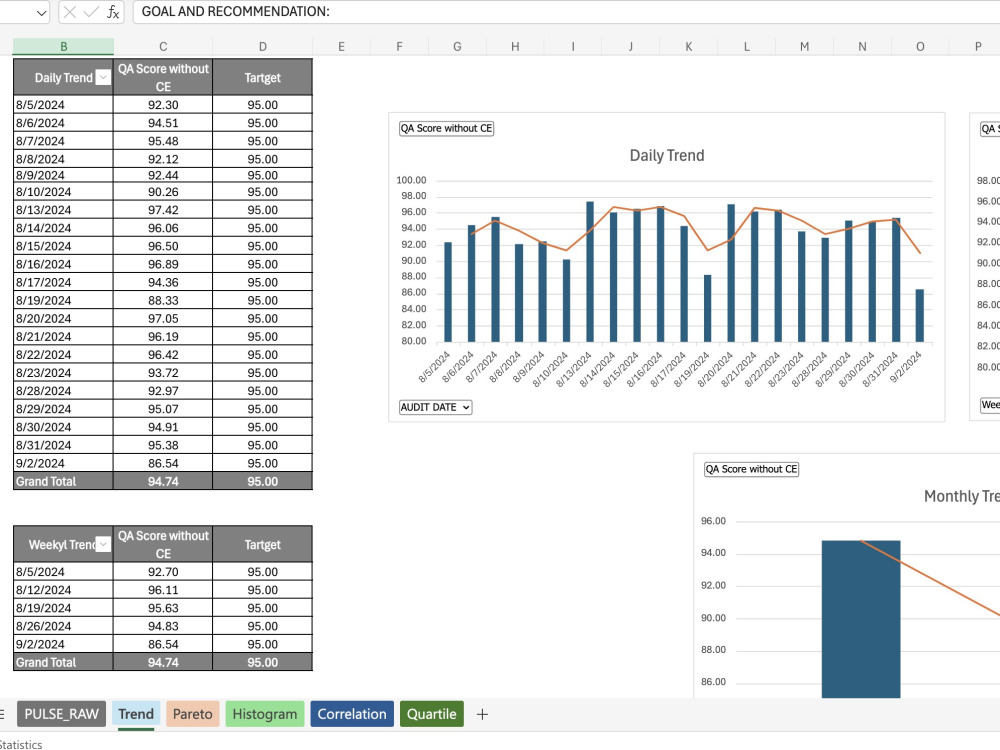This screenshot has width=1000, height=750.
Task: Open the Pareto sheet tab
Action: point(193,714)
